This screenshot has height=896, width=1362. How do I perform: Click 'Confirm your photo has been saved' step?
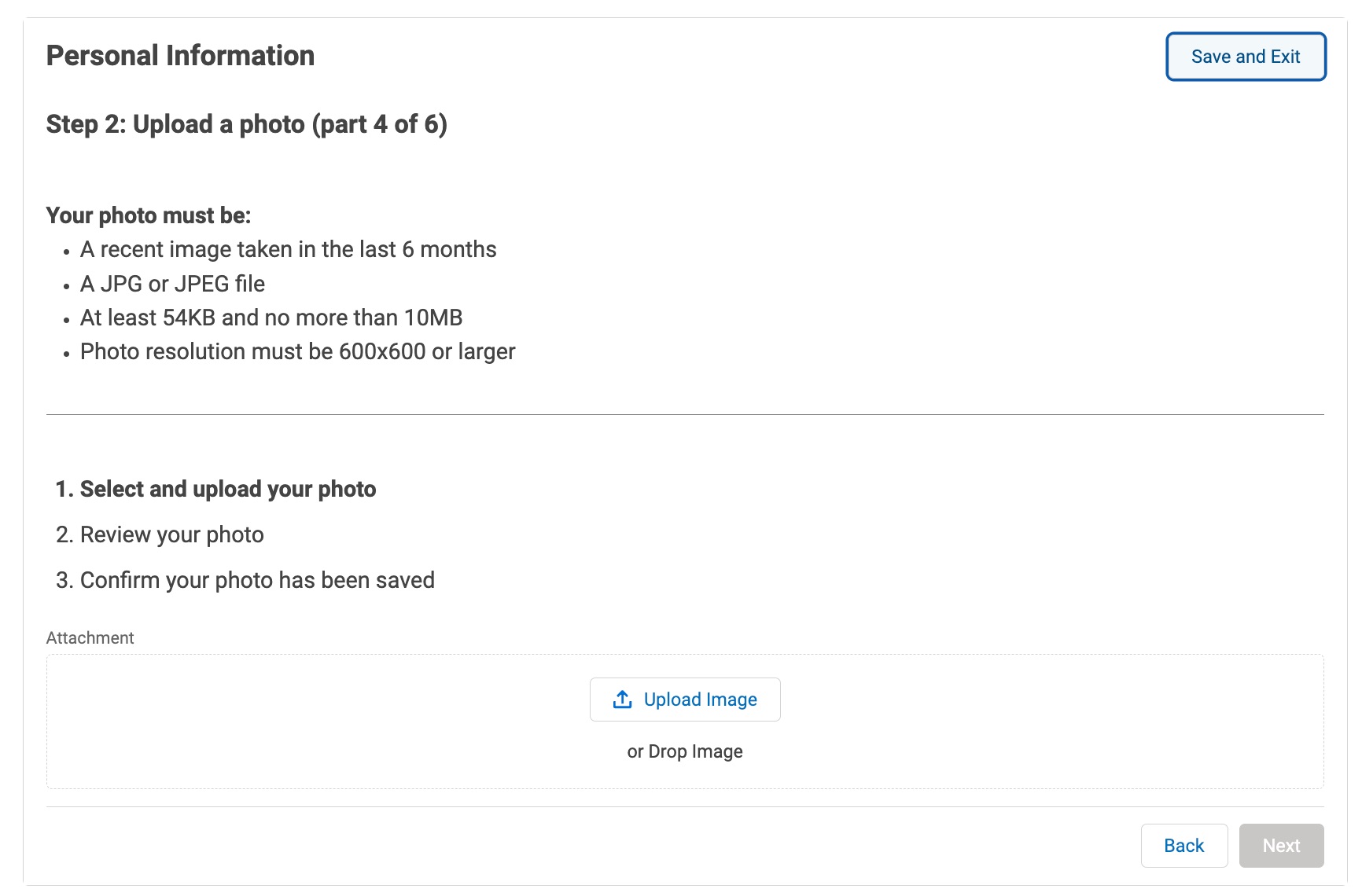click(256, 580)
